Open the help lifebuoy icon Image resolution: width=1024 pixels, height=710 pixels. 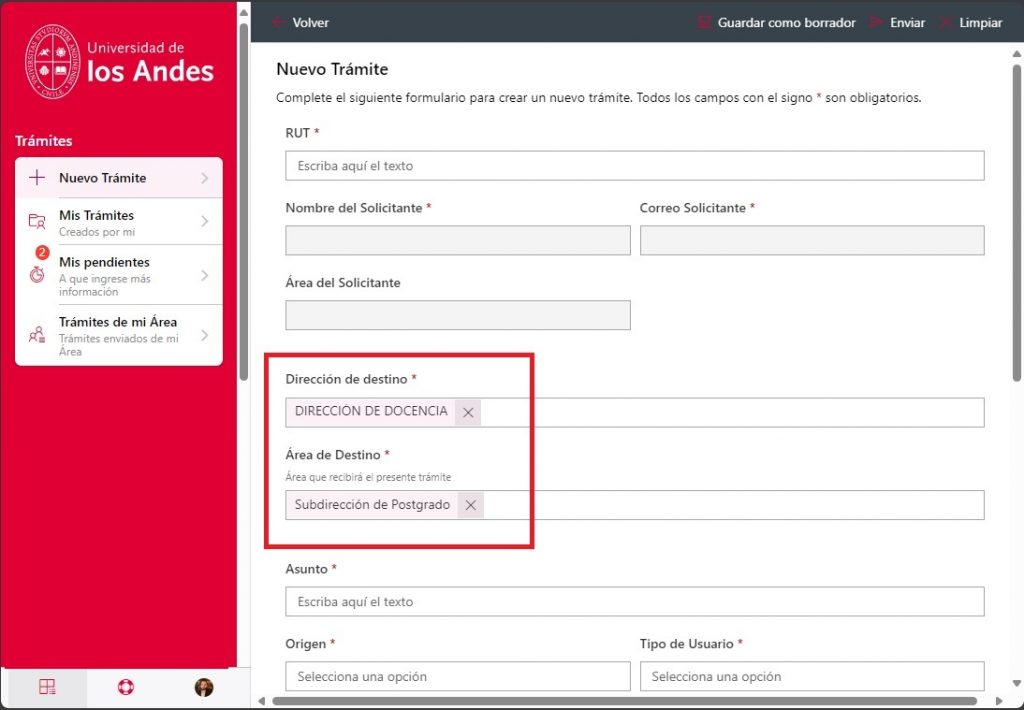[125, 686]
